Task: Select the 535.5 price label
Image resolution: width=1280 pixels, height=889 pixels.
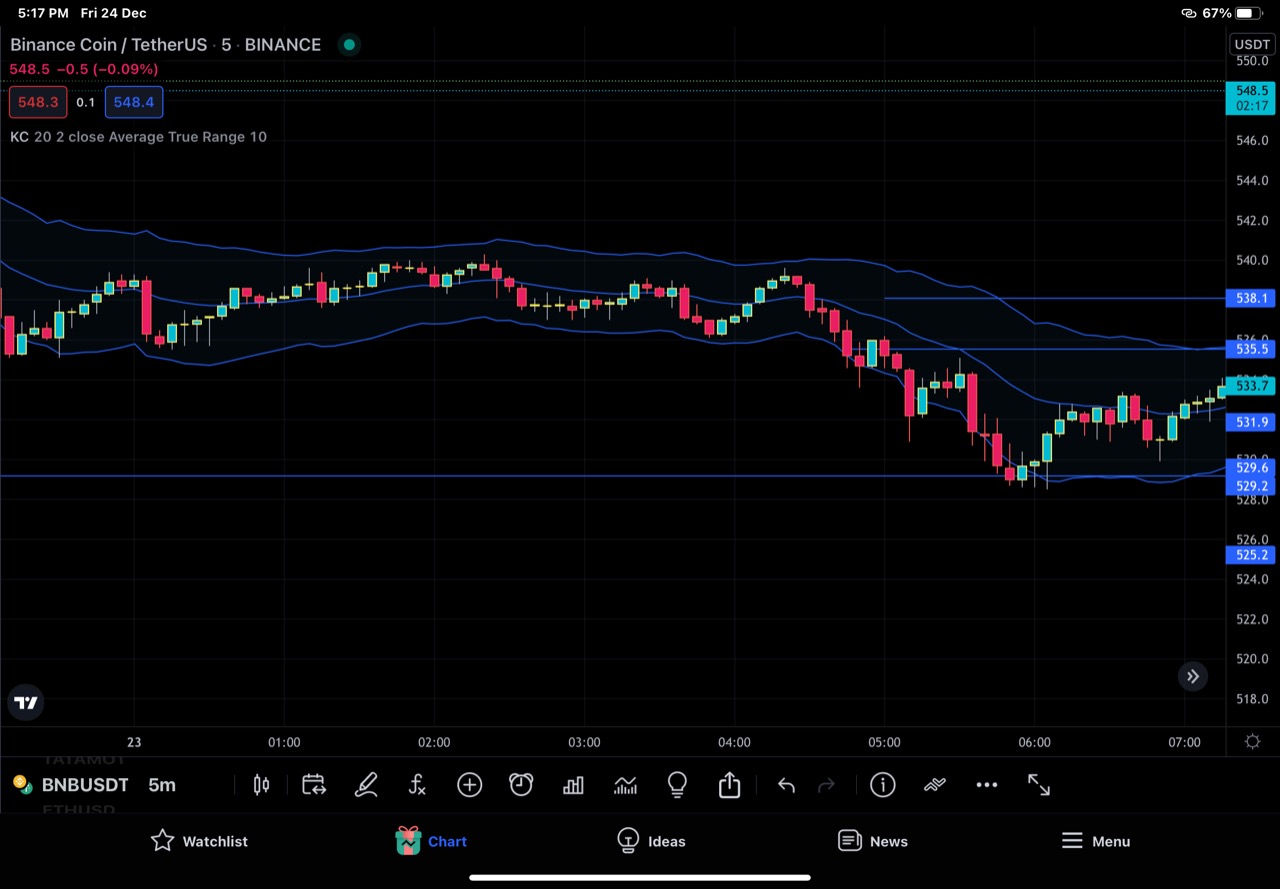Action: pyautogui.click(x=1250, y=349)
